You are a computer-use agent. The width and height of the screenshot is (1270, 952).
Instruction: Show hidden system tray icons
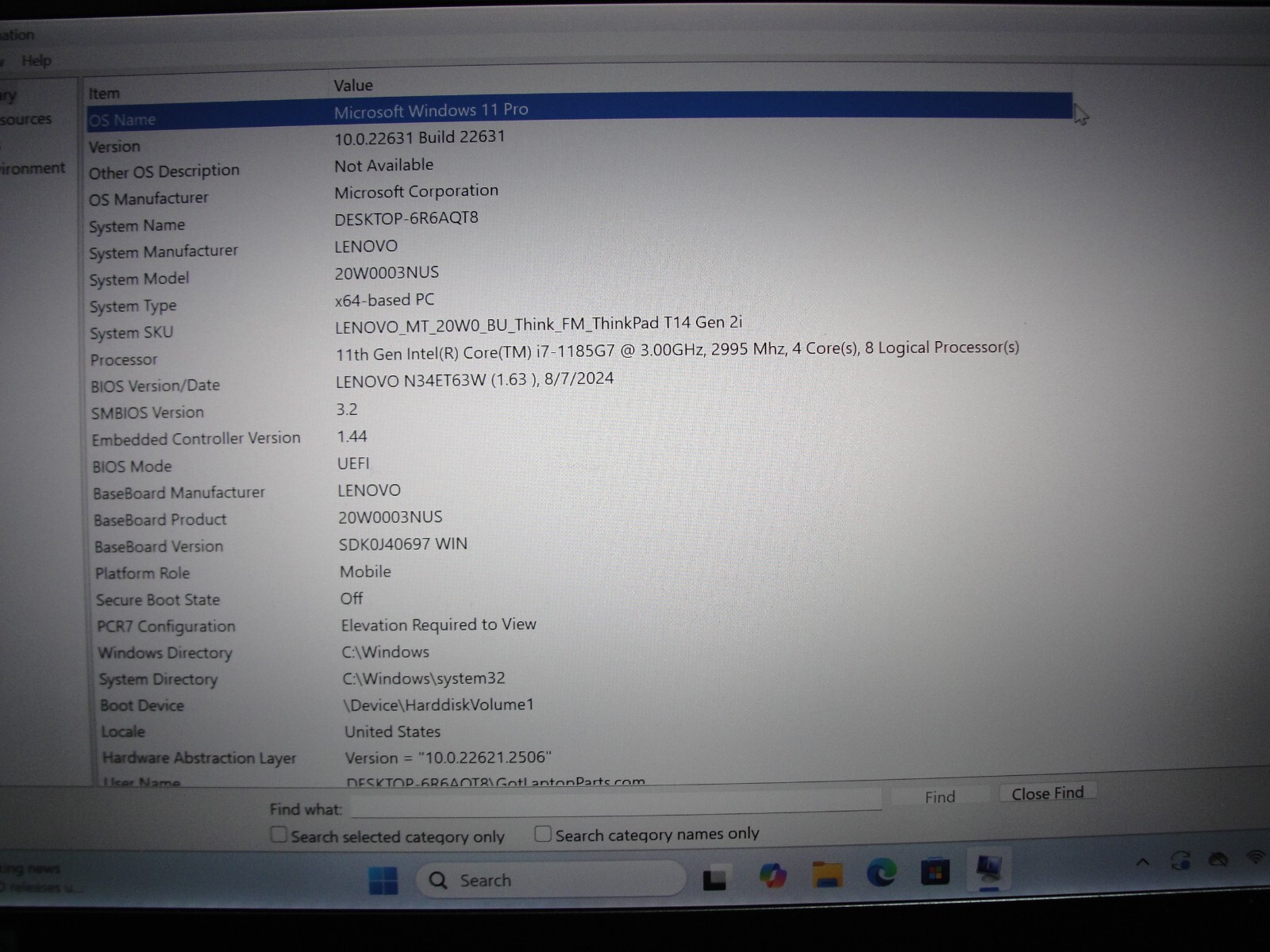(x=1142, y=862)
